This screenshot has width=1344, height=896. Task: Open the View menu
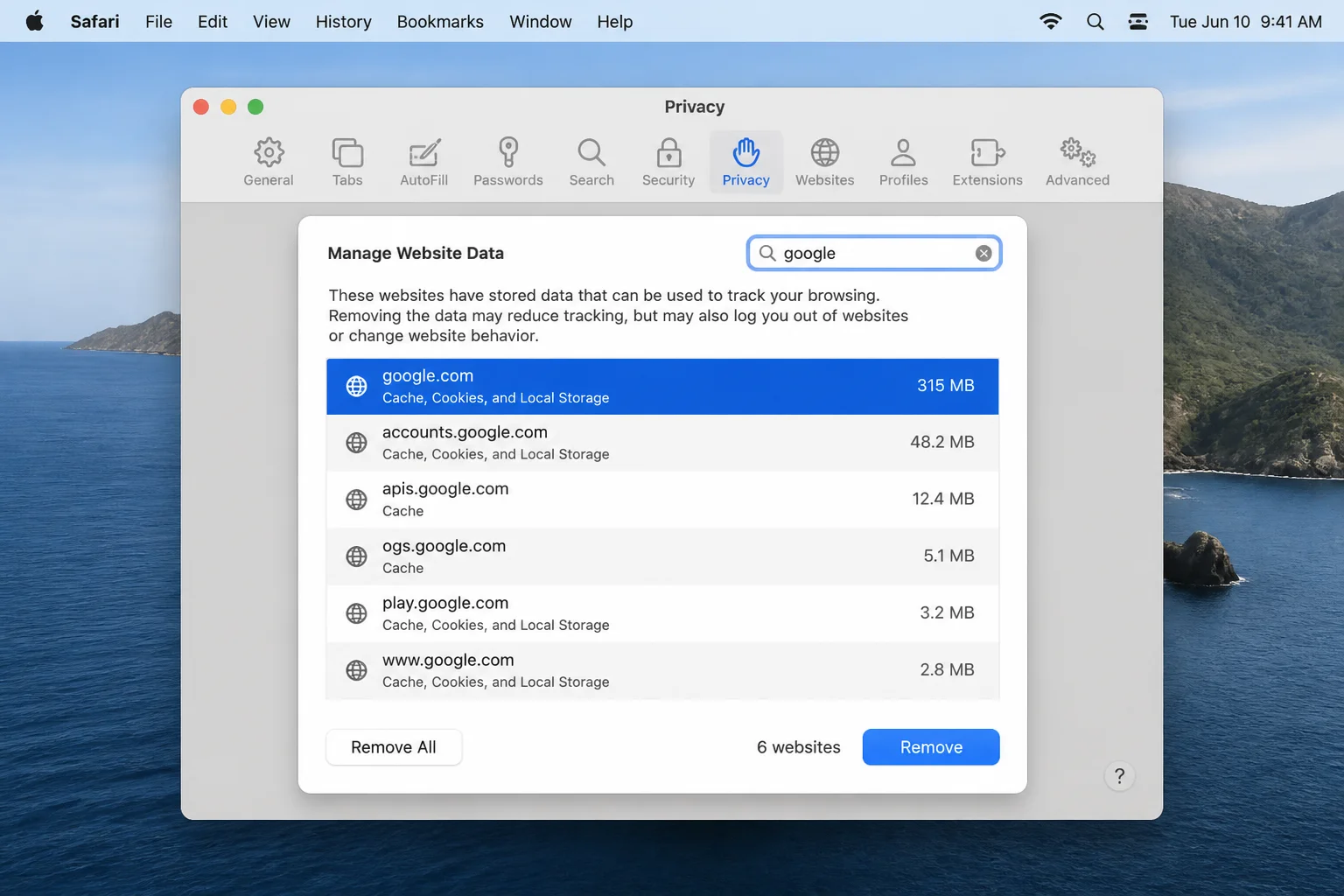271,21
